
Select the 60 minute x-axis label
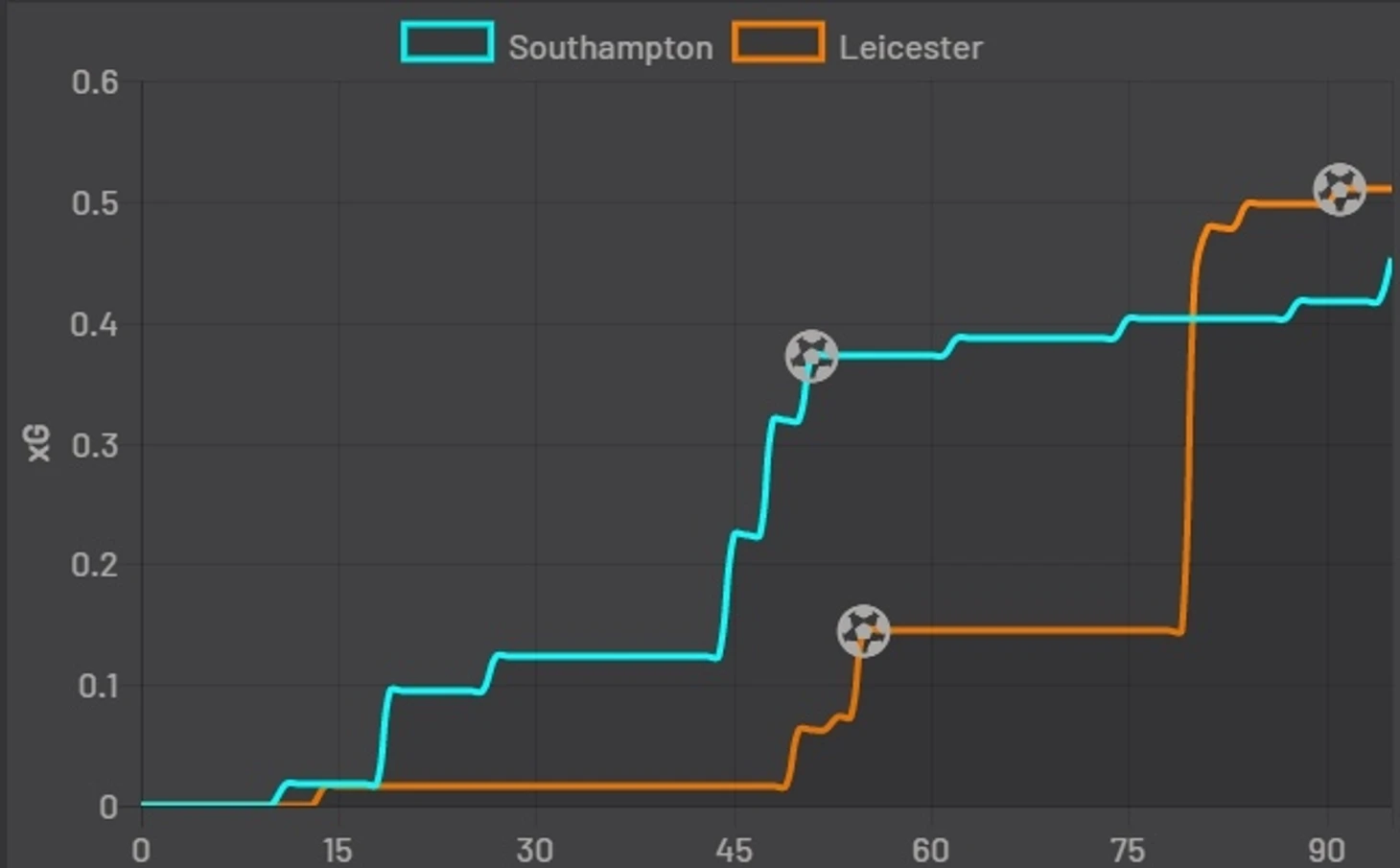[930, 850]
